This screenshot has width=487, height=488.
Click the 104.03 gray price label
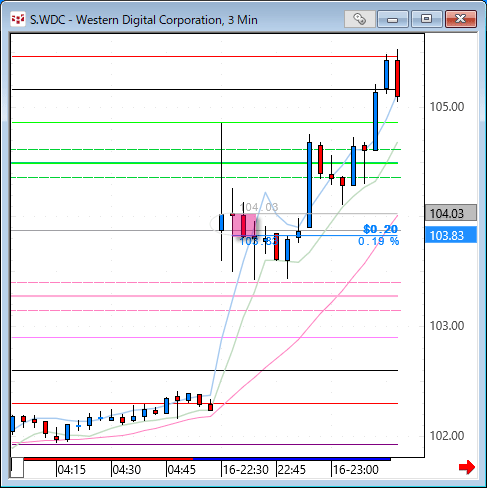pyautogui.click(x=451, y=213)
